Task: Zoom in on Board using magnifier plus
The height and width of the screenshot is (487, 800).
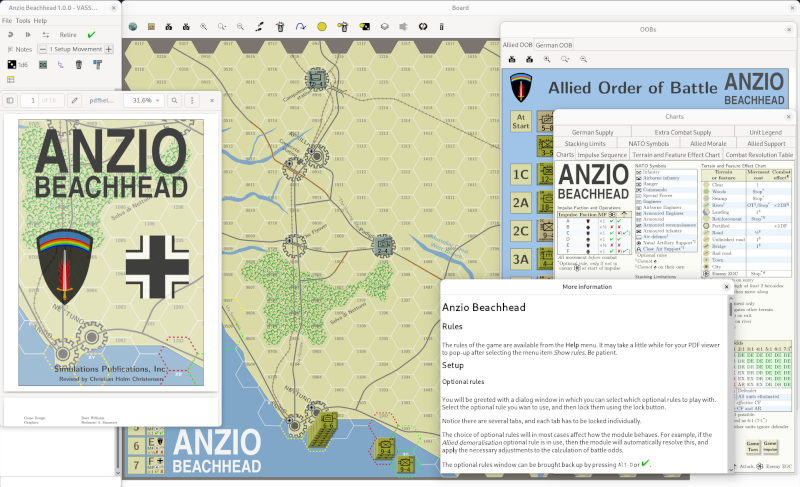Action: 204,27
